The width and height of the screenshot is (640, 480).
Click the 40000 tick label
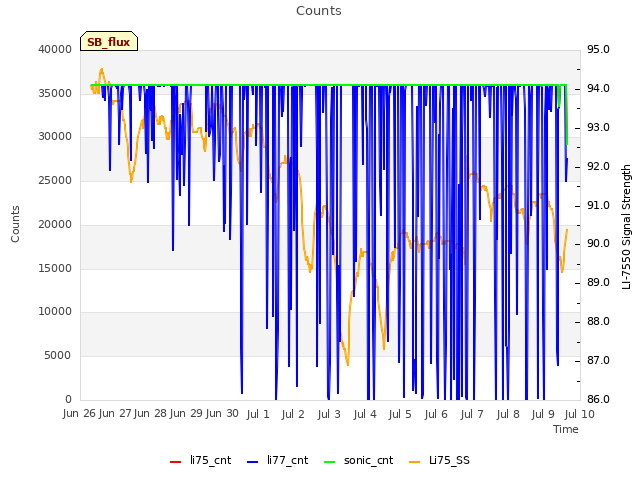55,49
